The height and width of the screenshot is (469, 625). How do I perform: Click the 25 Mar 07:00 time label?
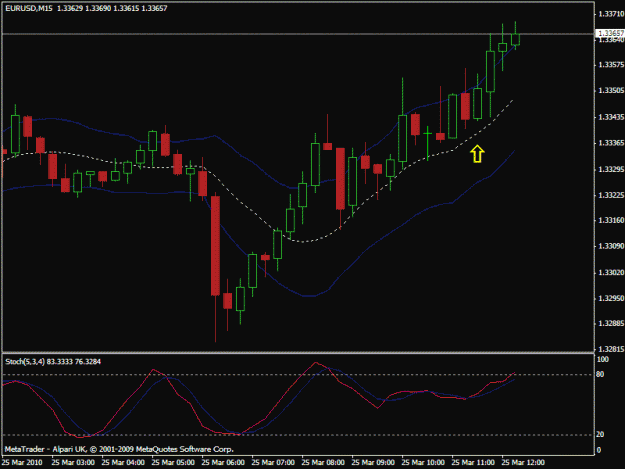[273, 462]
